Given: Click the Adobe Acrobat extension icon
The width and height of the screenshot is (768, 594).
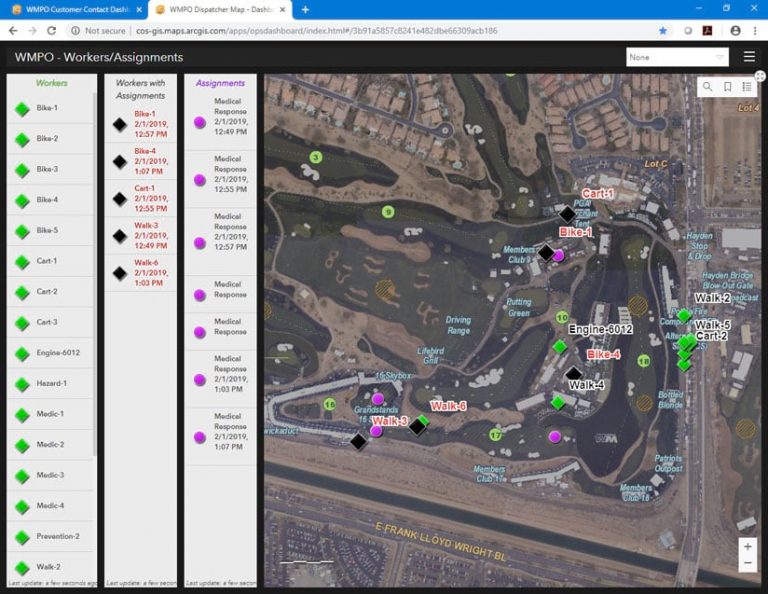Looking at the screenshot, I should tap(707, 30).
